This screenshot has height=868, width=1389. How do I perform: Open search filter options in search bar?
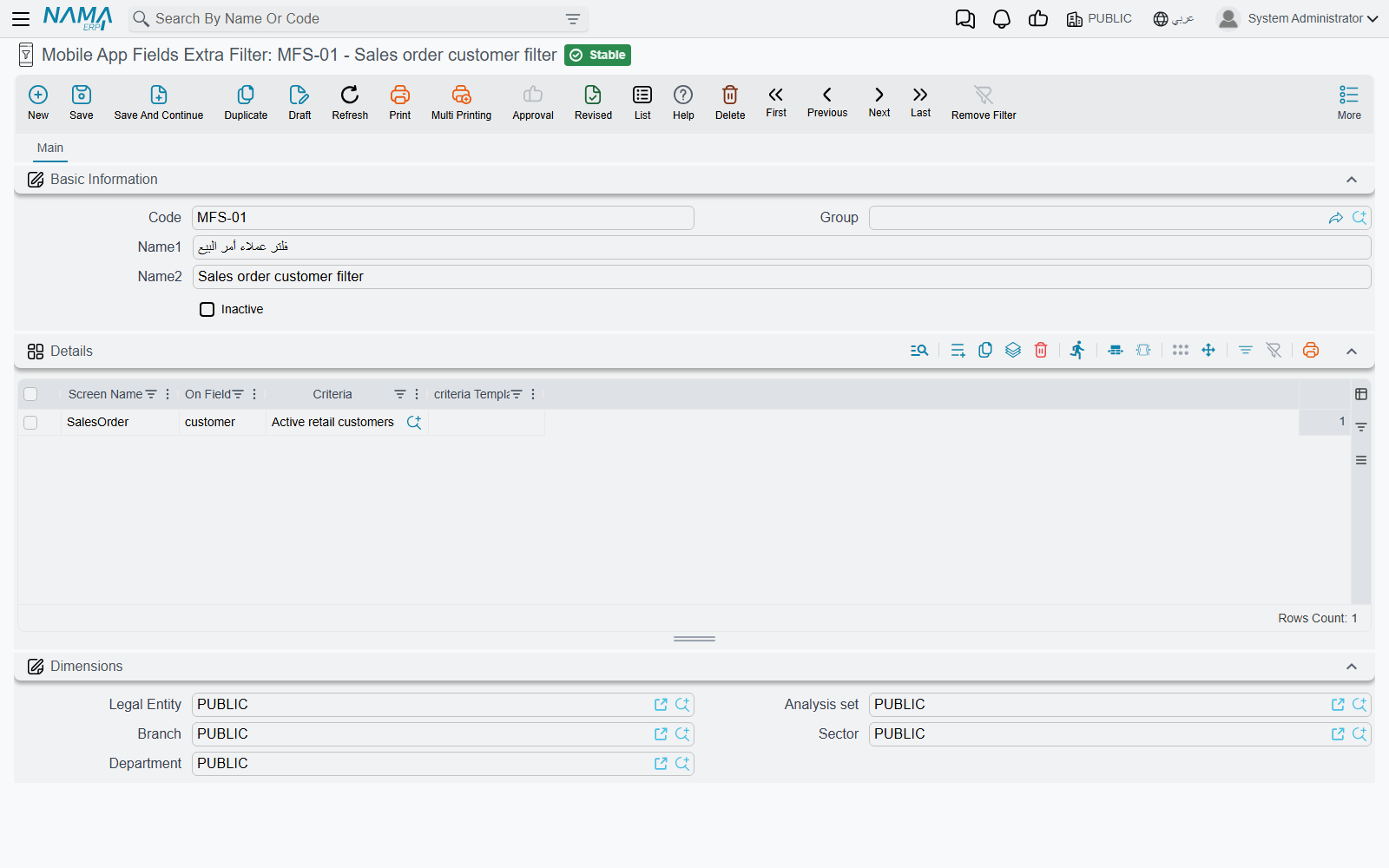click(573, 19)
